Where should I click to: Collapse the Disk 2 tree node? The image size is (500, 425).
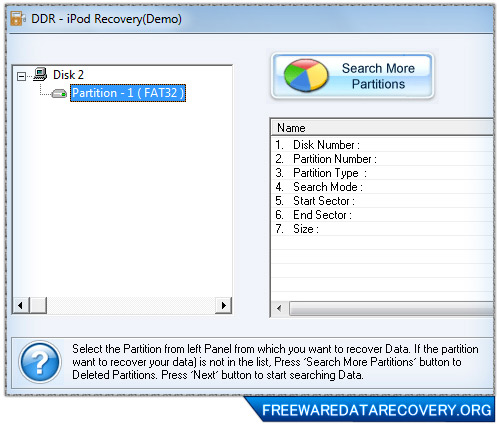click(21, 76)
